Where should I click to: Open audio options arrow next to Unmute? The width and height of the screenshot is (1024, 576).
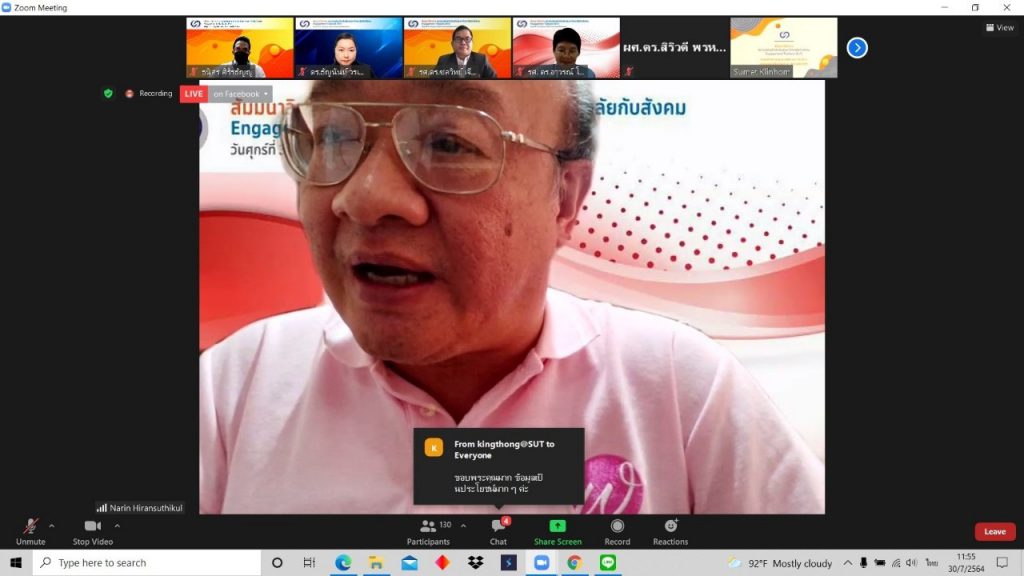[52, 526]
